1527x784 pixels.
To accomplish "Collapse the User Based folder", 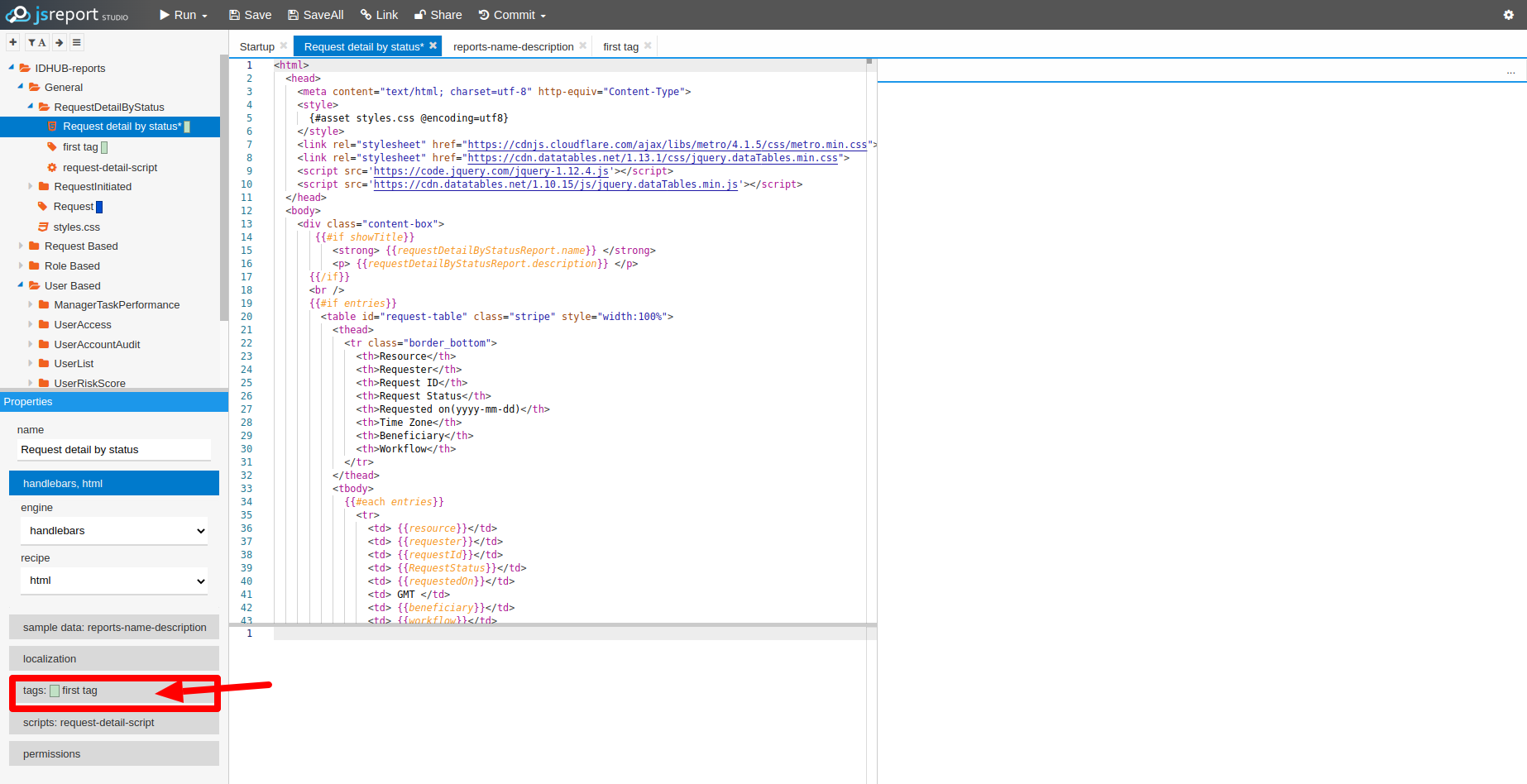I will click(21, 285).
